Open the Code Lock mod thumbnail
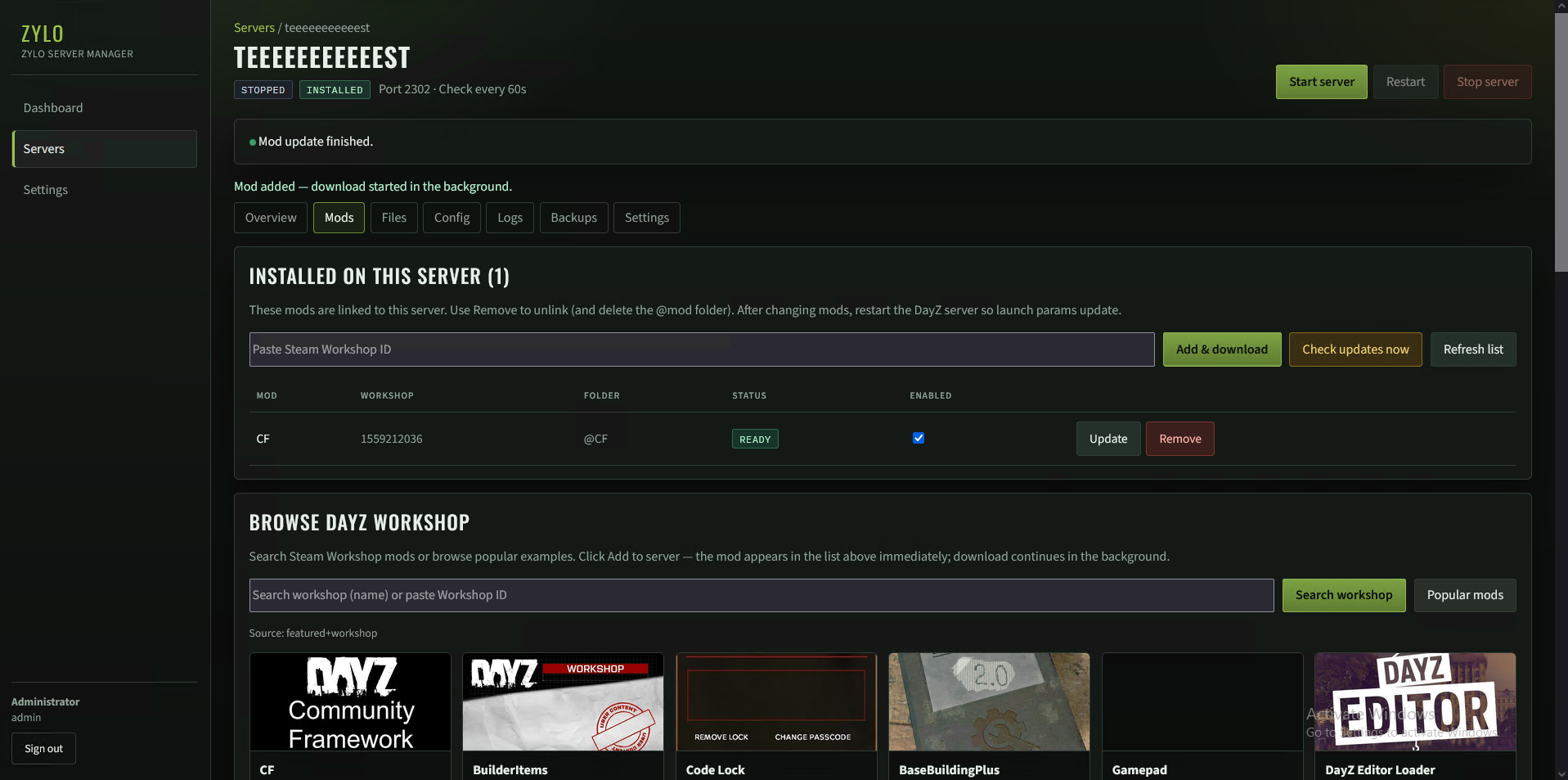1568x780 pixels. tap(776, 702)
